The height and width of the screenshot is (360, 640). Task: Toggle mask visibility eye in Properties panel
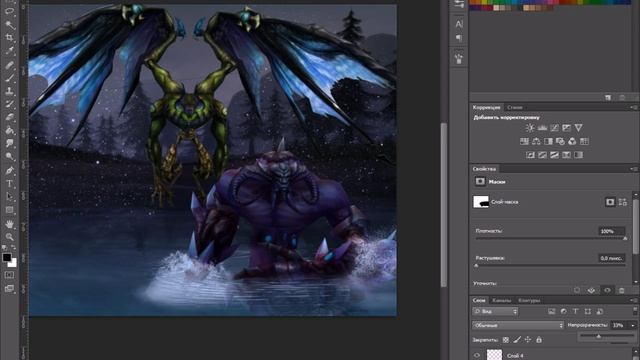607,290
